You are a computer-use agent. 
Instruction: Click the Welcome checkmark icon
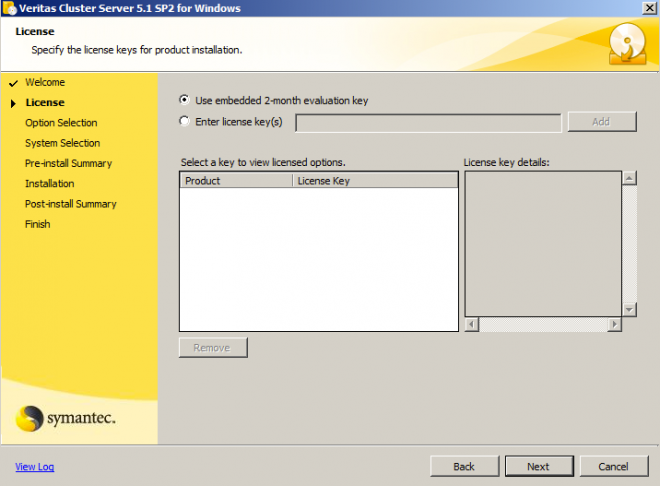point(13,83)
